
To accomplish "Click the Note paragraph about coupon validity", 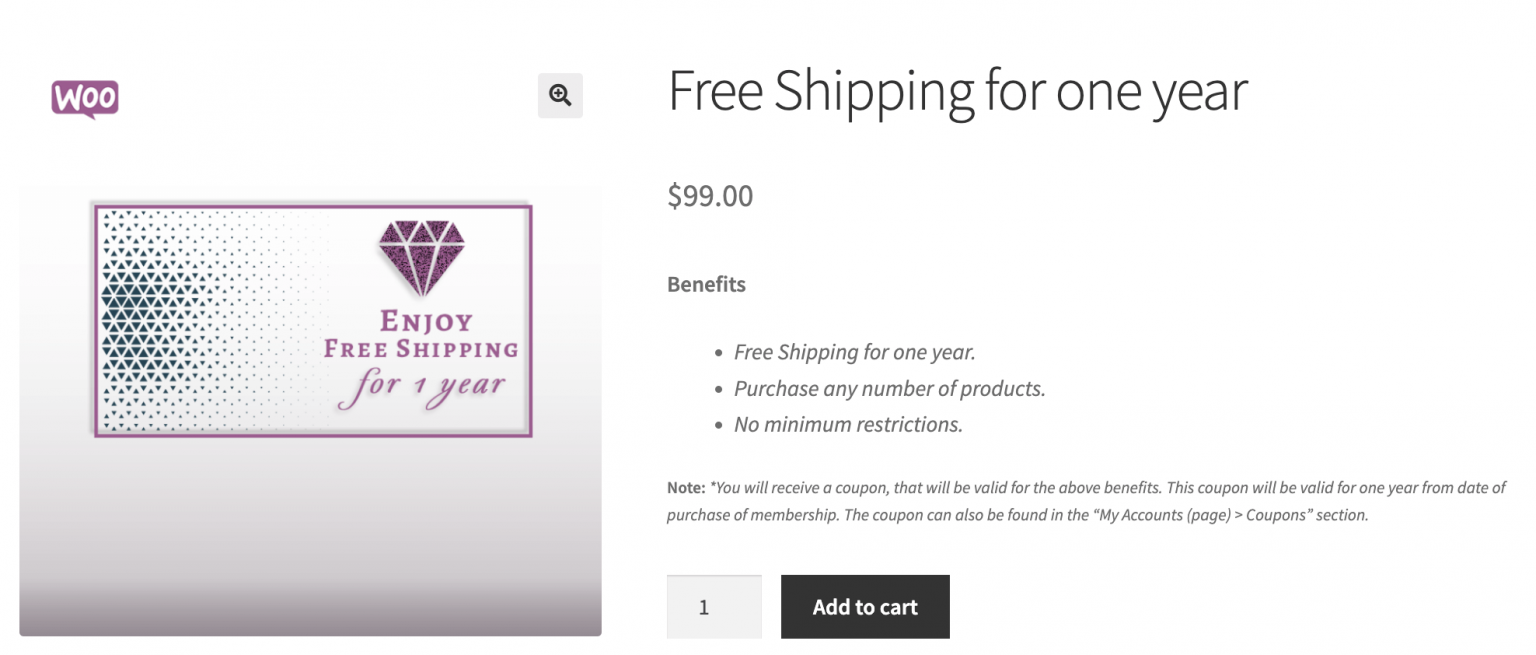I will [x=1086, y=501].
